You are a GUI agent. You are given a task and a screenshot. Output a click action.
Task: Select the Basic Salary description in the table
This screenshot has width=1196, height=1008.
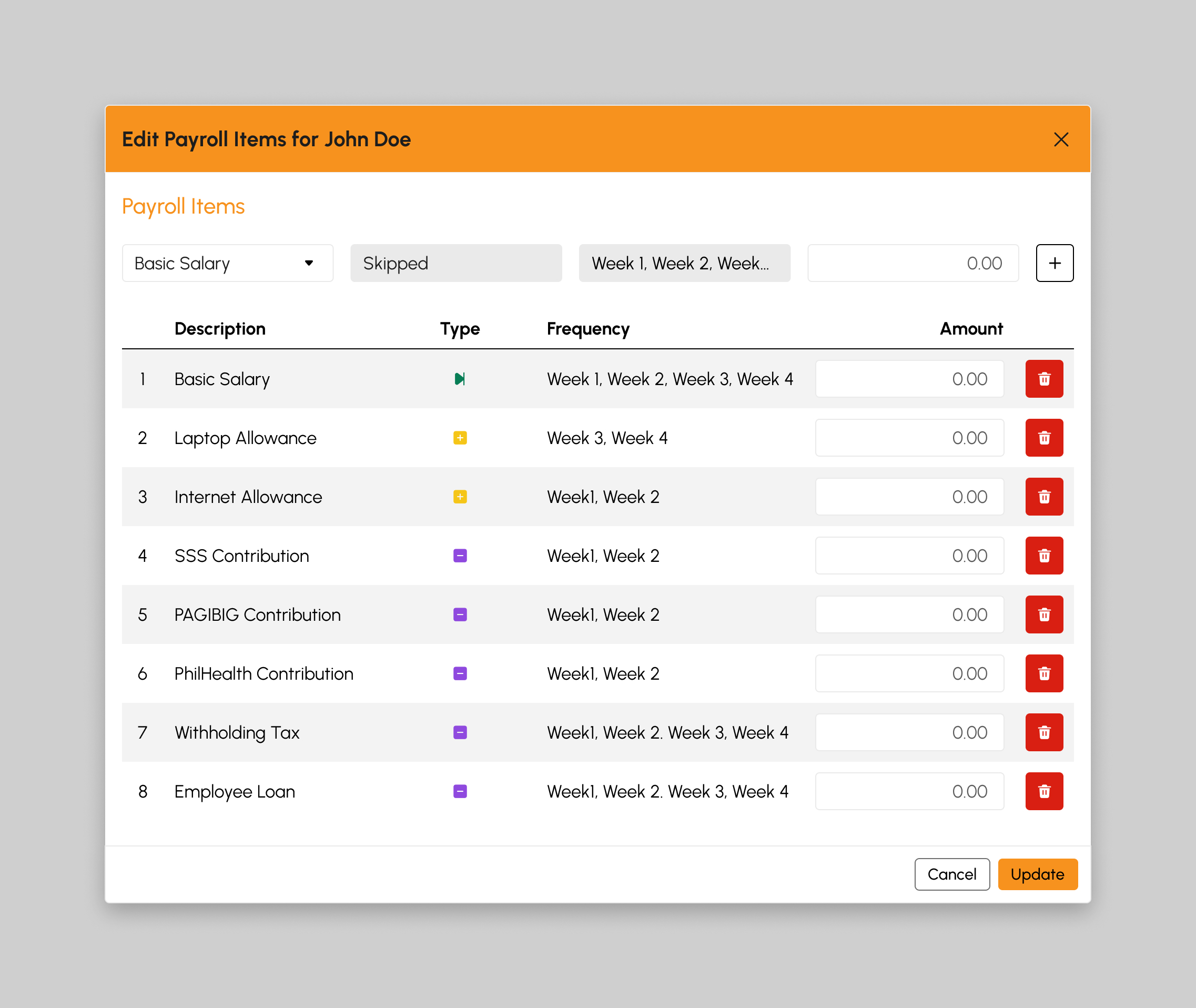coord(221,379)
